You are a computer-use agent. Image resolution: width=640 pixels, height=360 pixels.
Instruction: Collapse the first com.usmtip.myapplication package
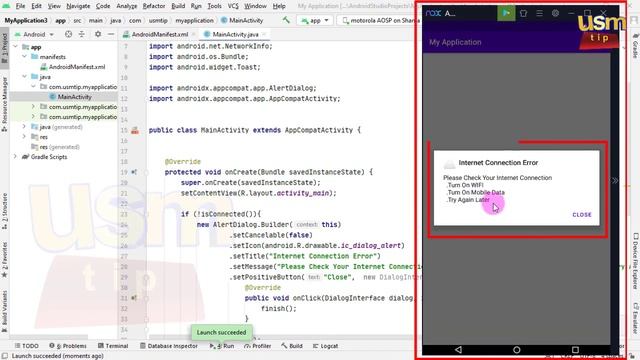click(x=33, y=87)
